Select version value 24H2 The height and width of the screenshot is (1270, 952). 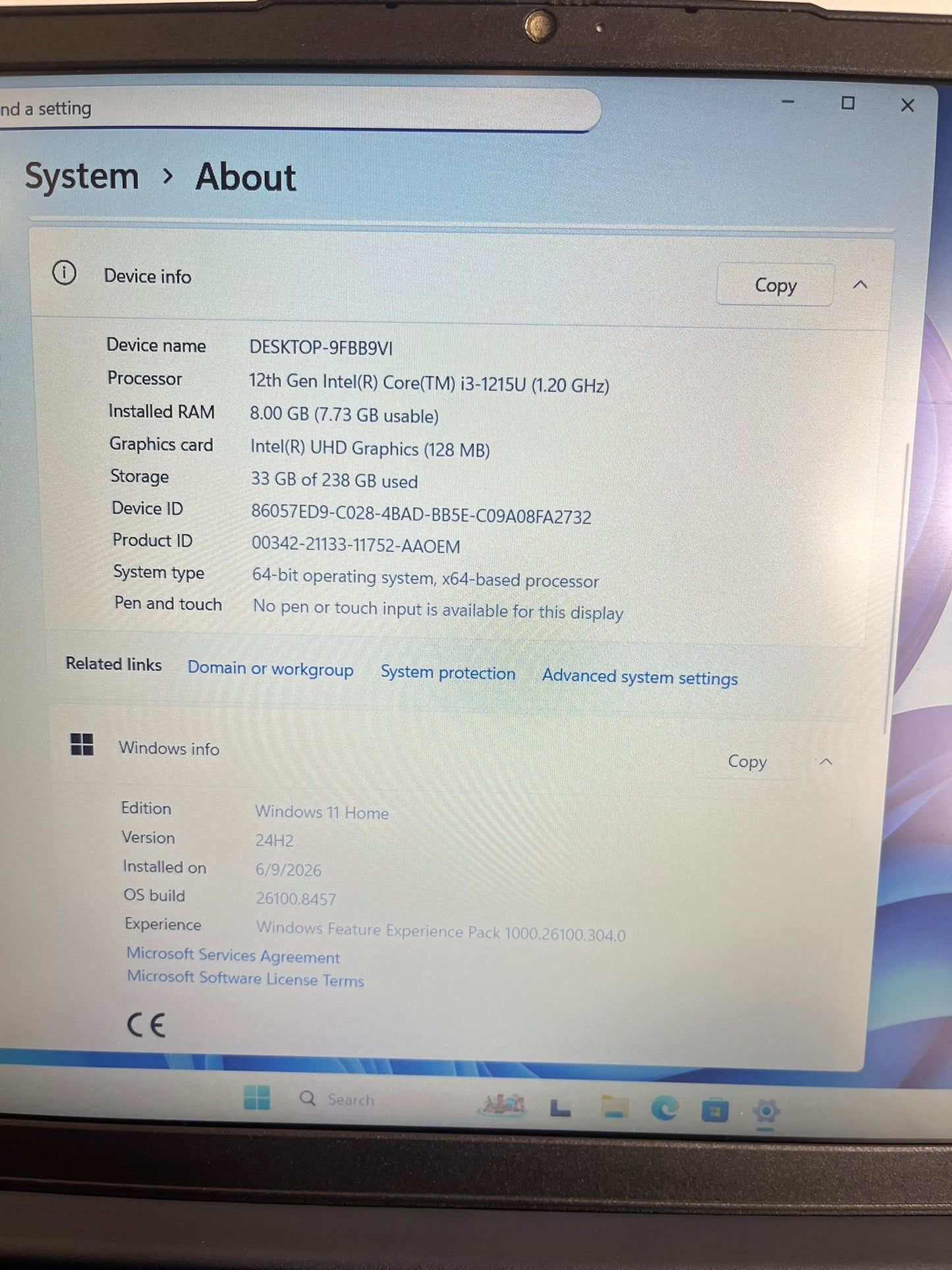coord(274,840)
